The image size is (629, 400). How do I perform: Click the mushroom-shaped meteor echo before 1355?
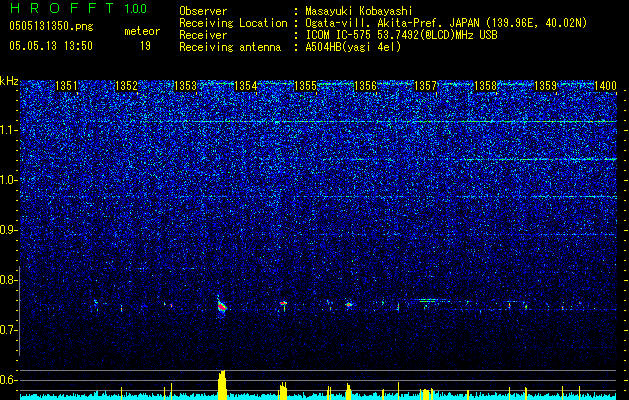[284, 305]
